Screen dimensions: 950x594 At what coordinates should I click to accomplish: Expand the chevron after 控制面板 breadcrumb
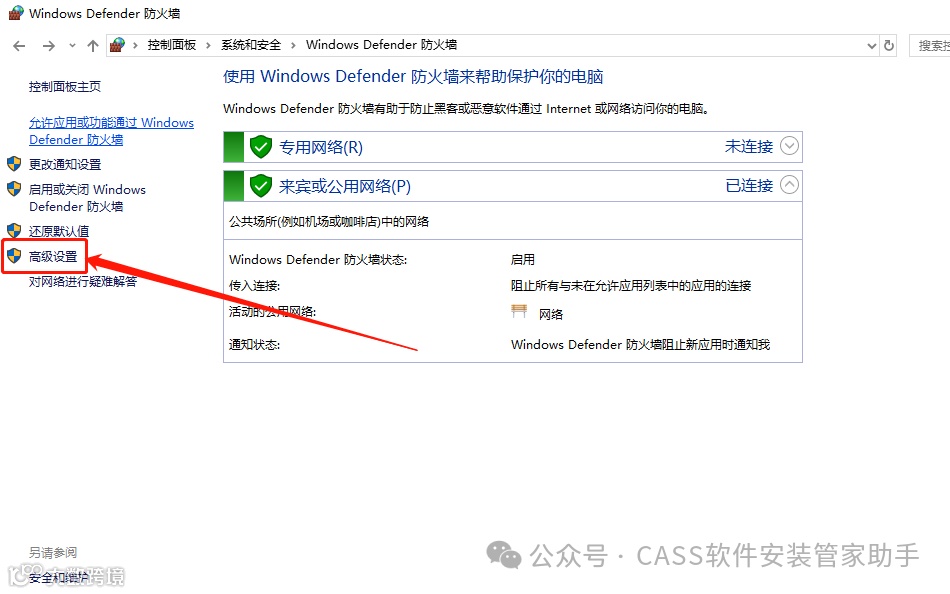tap(208, 45)
